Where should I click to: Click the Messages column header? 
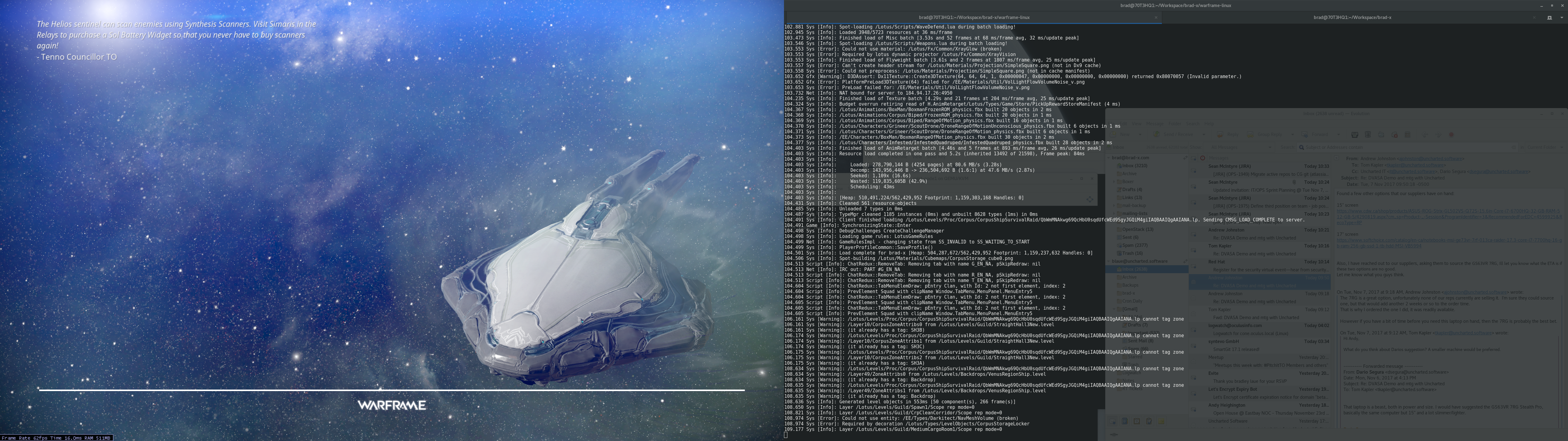click(1269, 158)
